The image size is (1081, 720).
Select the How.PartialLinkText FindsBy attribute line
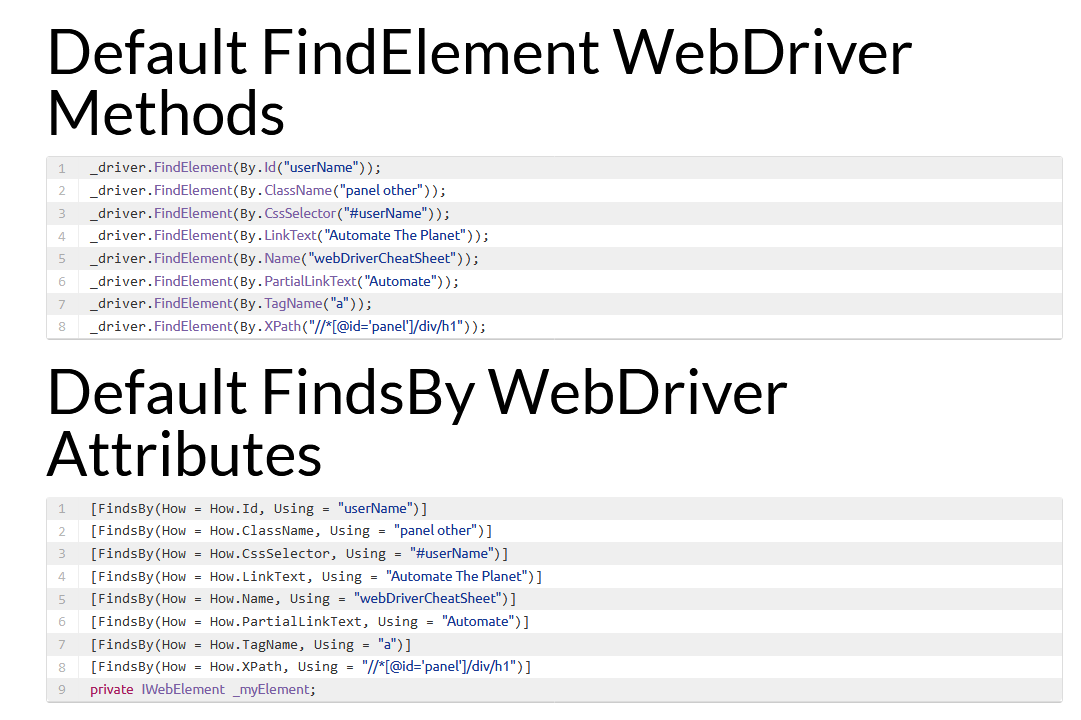[x=309, y=621]
